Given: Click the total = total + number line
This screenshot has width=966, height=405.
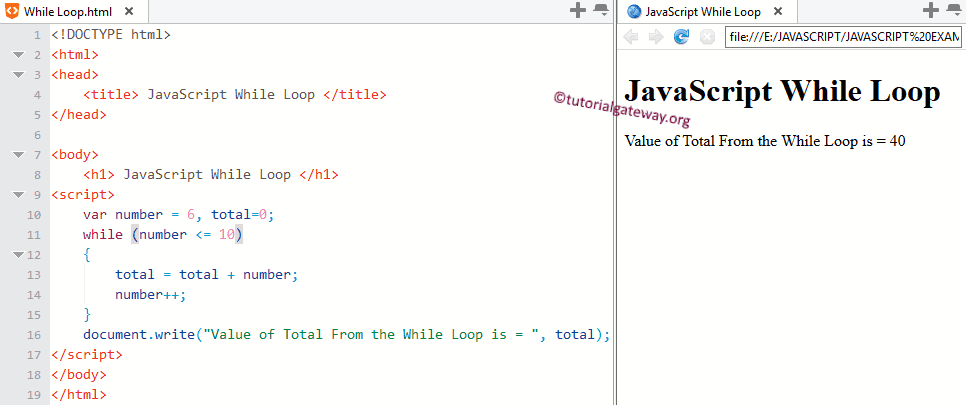Looking at the screenshot, I should (x=206, y=274).
